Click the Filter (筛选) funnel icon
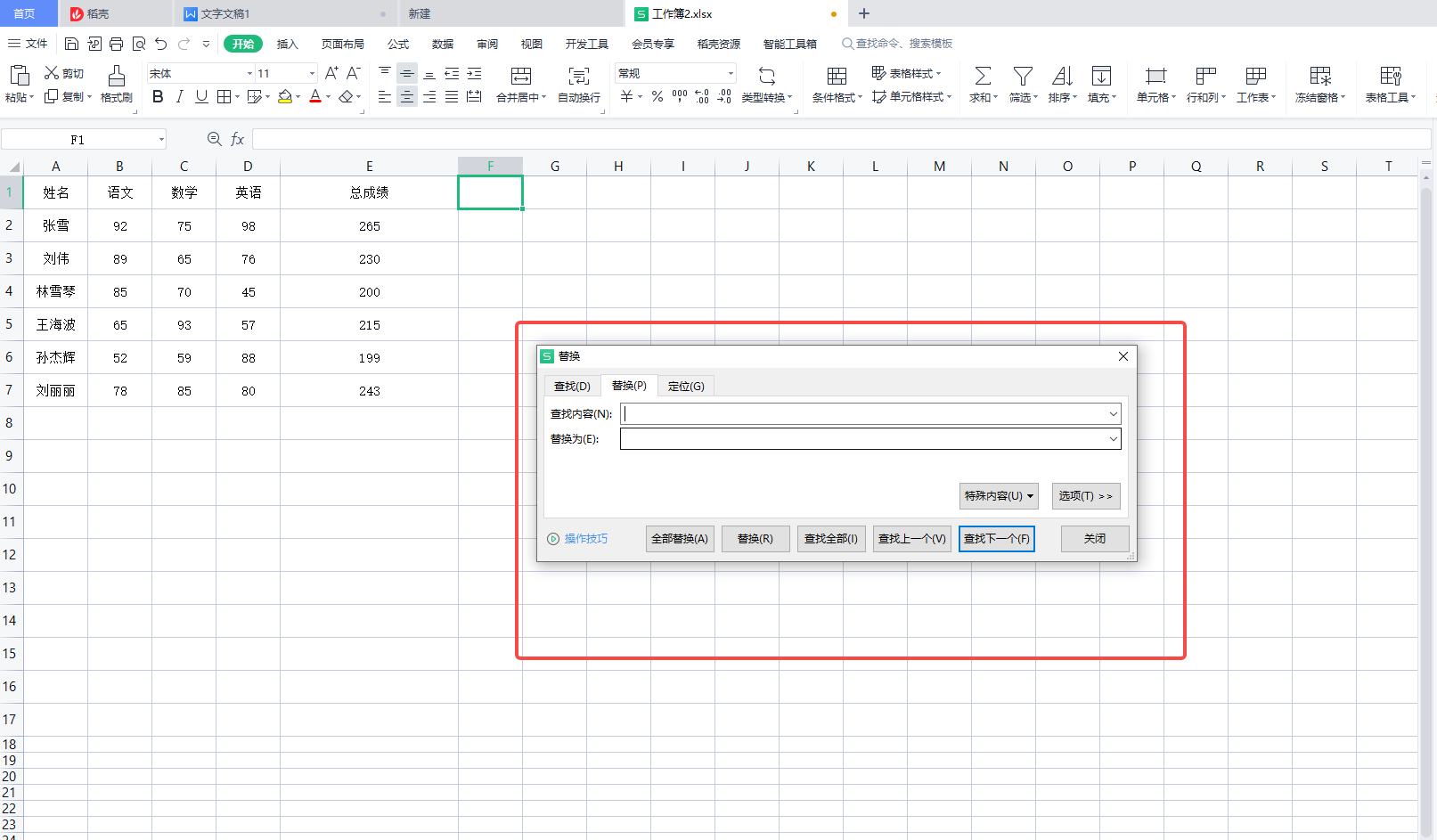Viewport: 1437px width, 840px height. [1023, 76]
